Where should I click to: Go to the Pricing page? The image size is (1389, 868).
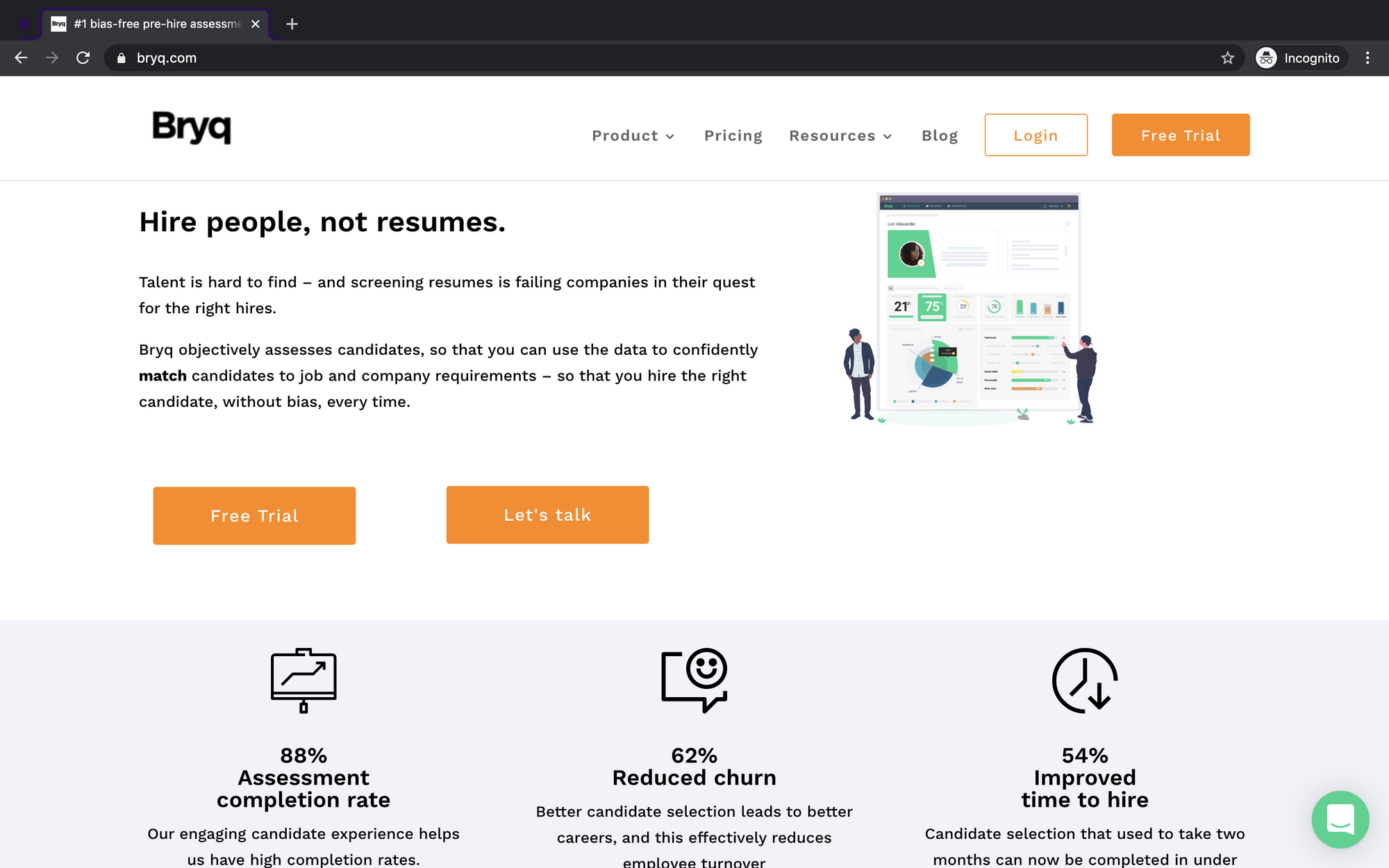click(x=733, y=135)
